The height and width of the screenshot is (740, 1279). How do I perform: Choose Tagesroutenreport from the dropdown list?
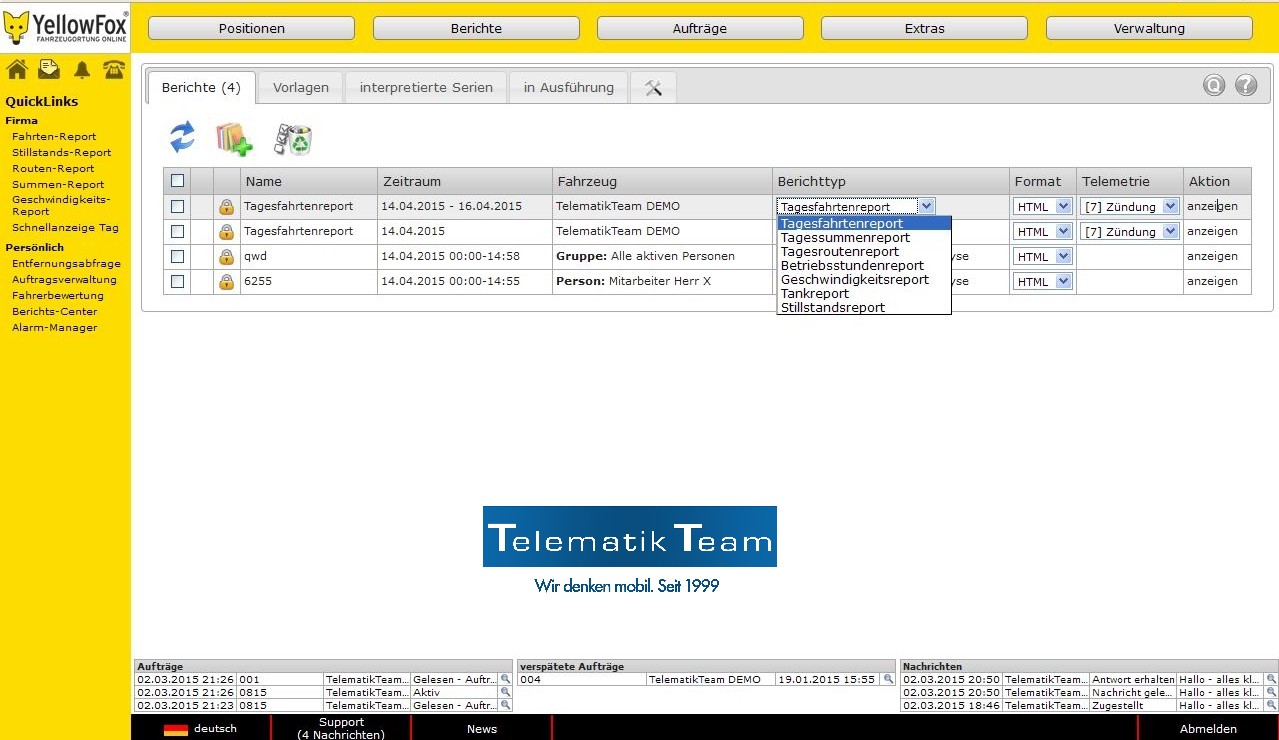(864, 252)
